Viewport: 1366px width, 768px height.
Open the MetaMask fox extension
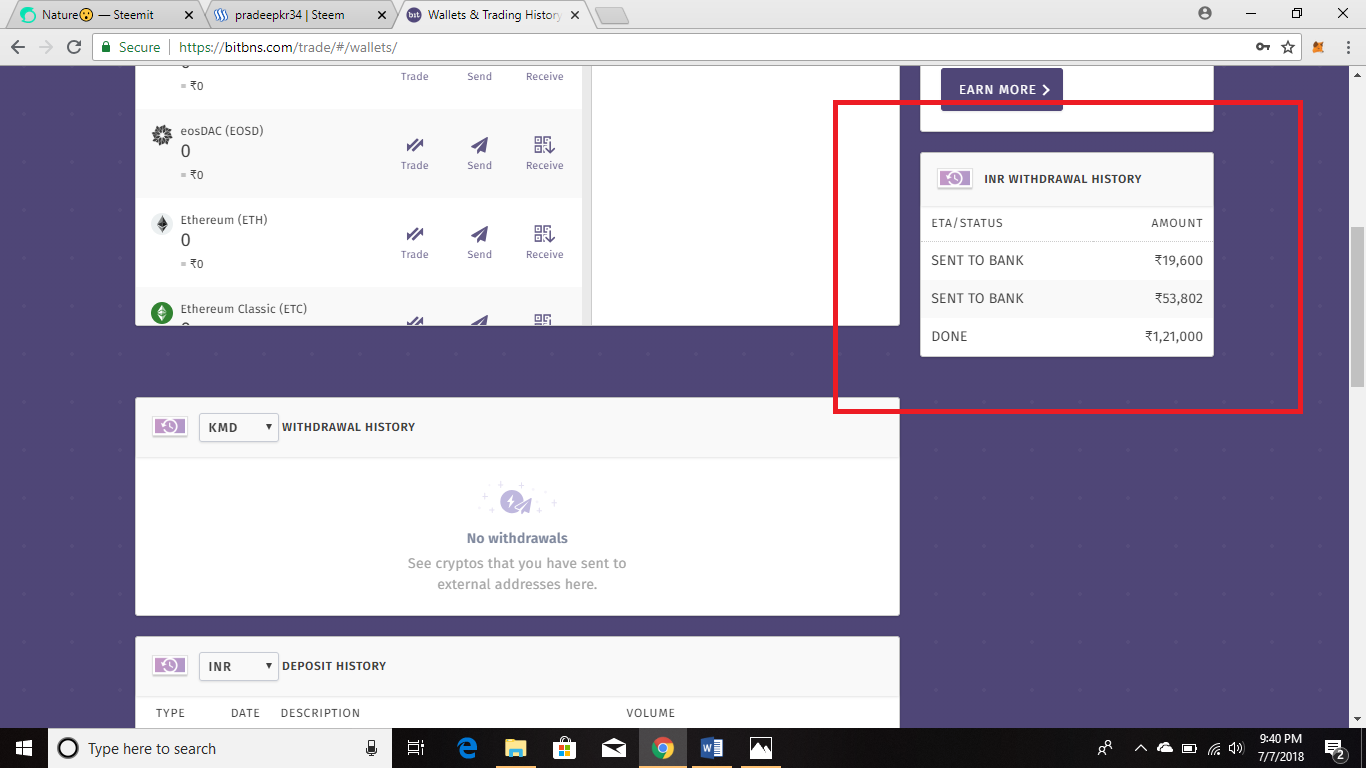pyautogui.click(x=1317, y=47)
